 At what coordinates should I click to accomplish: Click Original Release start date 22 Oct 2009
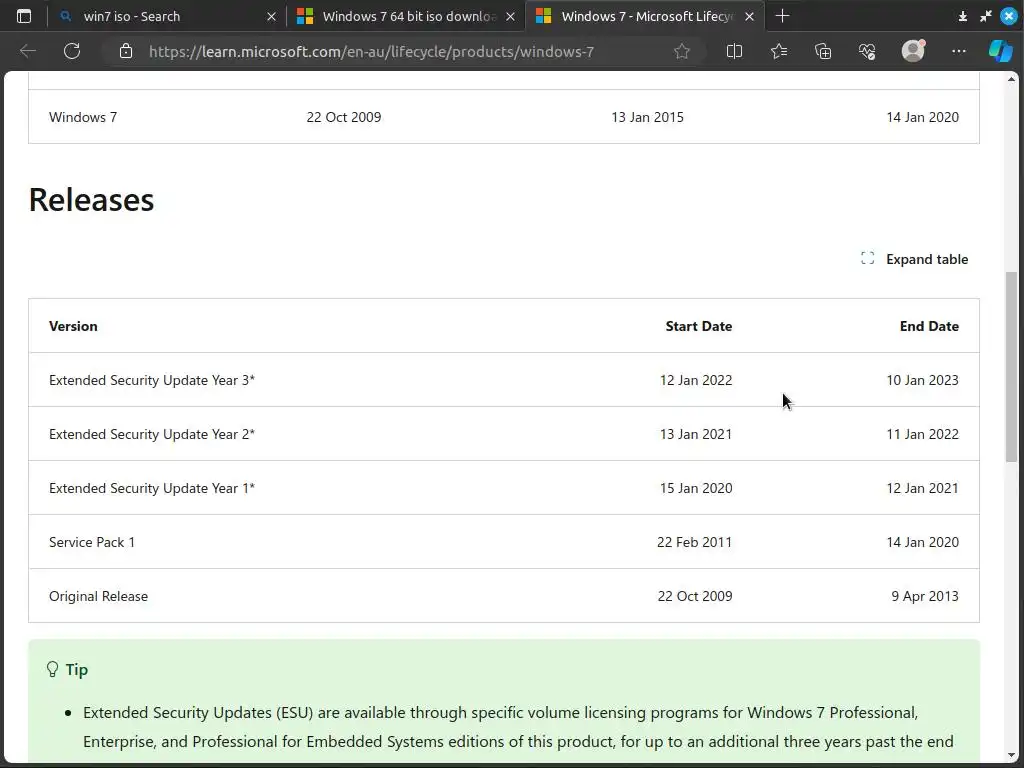[x=695, y=596]
